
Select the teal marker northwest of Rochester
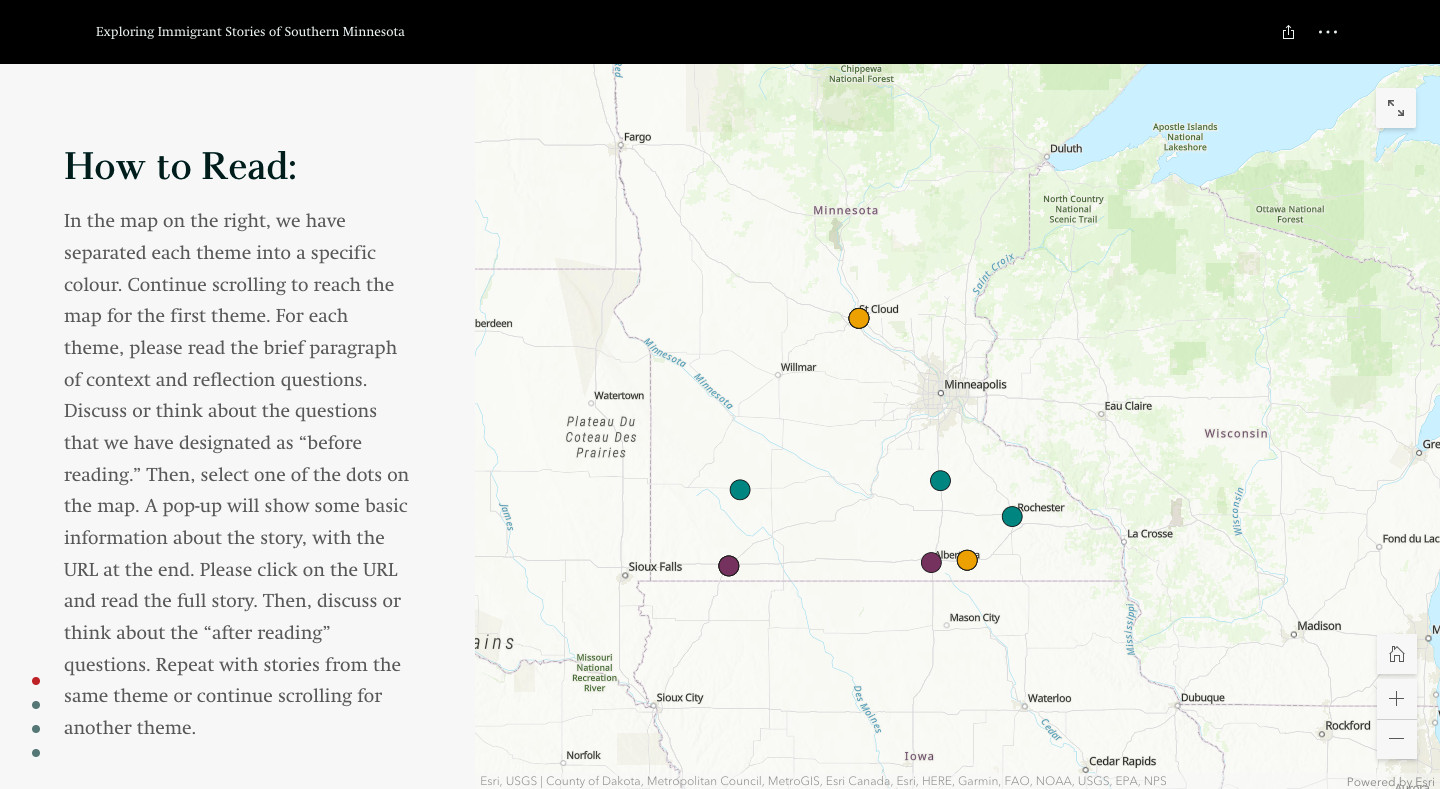tap(940, 480)
